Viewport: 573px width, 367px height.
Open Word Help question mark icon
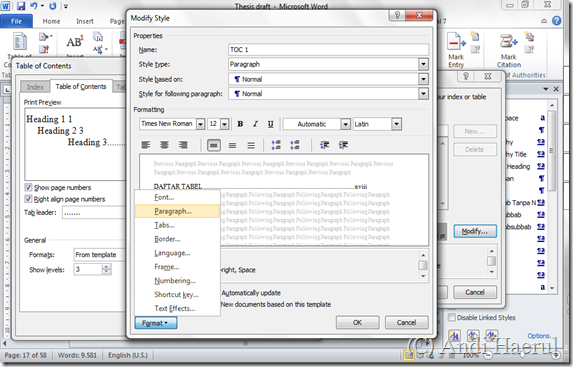[x=557, y=21]
